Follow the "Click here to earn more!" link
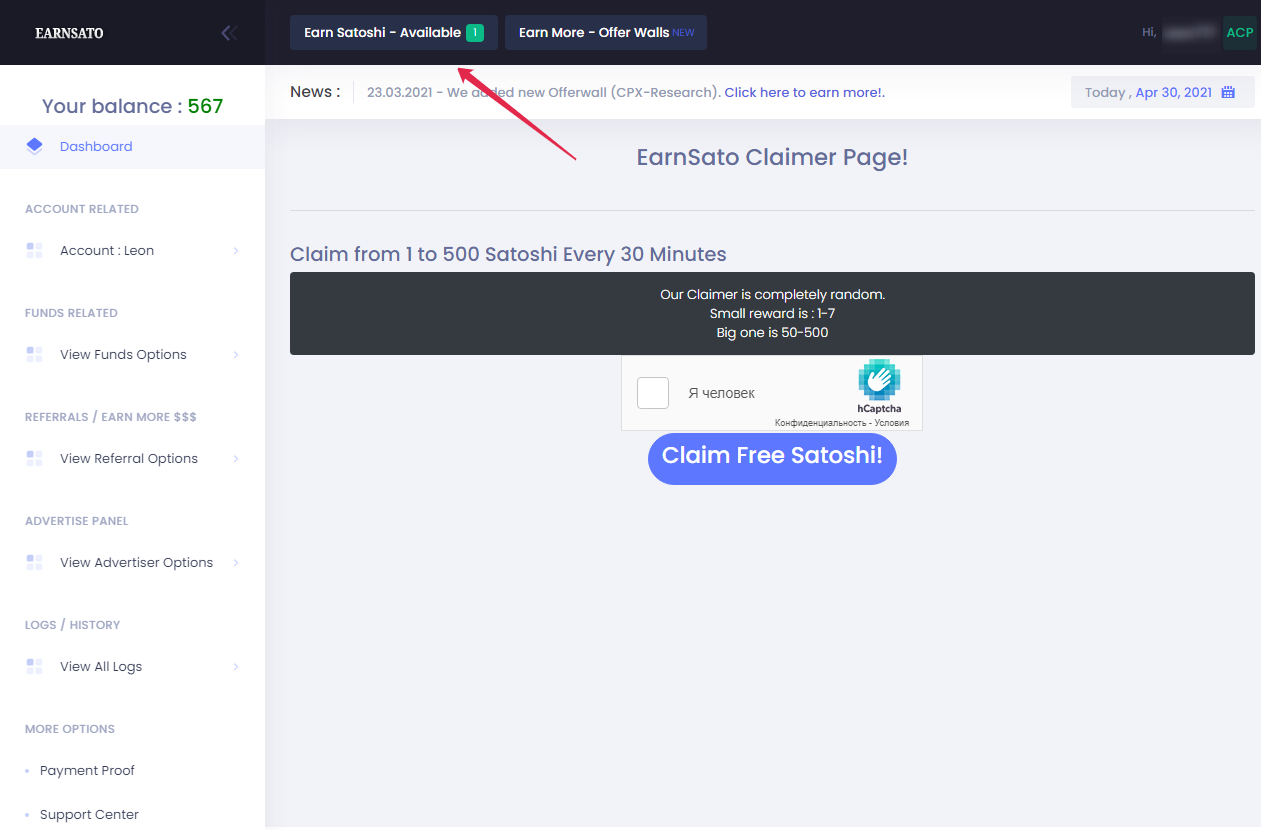This screenshot has width=1261, height=830. click(x=805, y=92)
